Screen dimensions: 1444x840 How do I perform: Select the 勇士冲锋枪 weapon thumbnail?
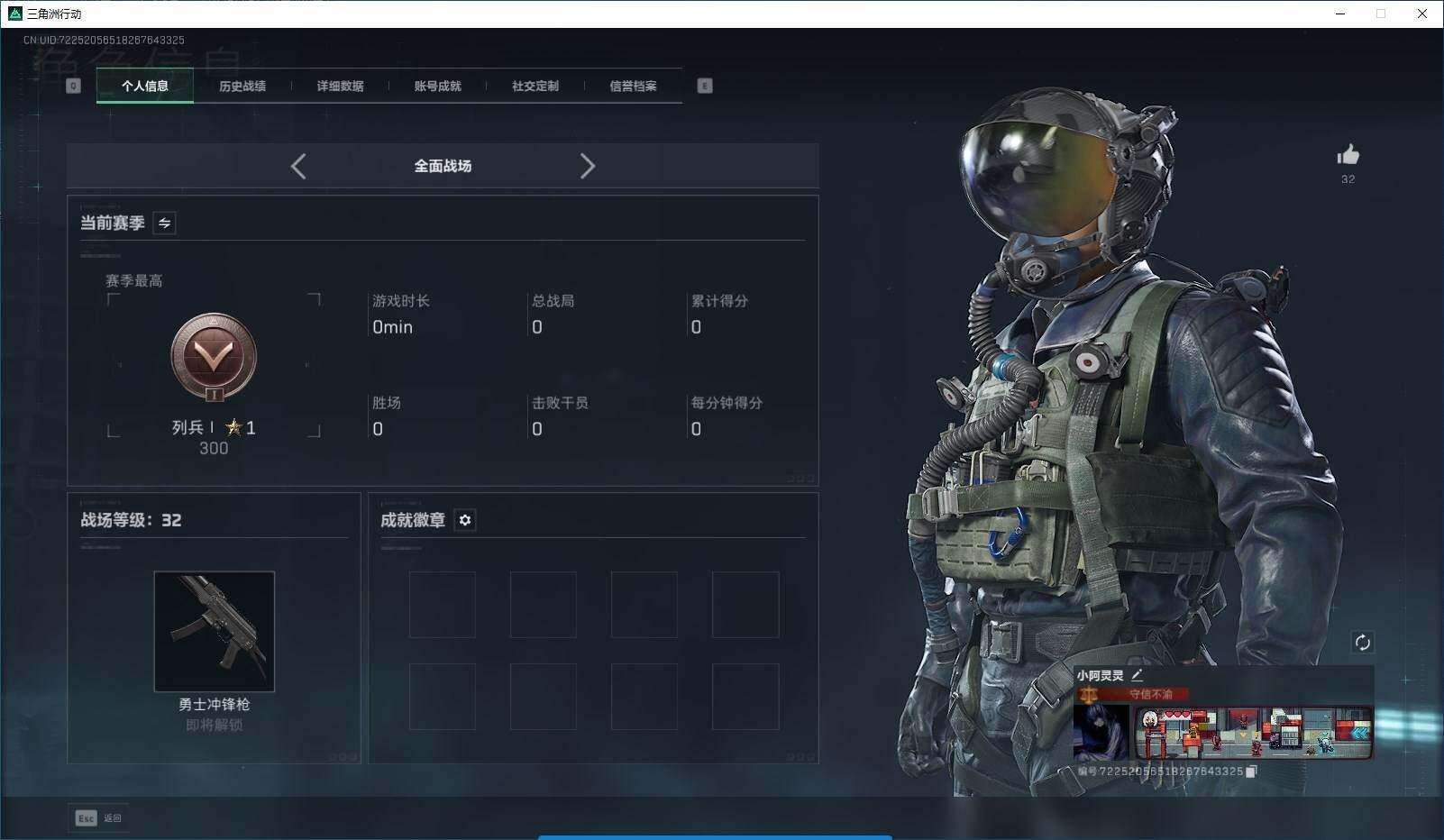(214, 631)
